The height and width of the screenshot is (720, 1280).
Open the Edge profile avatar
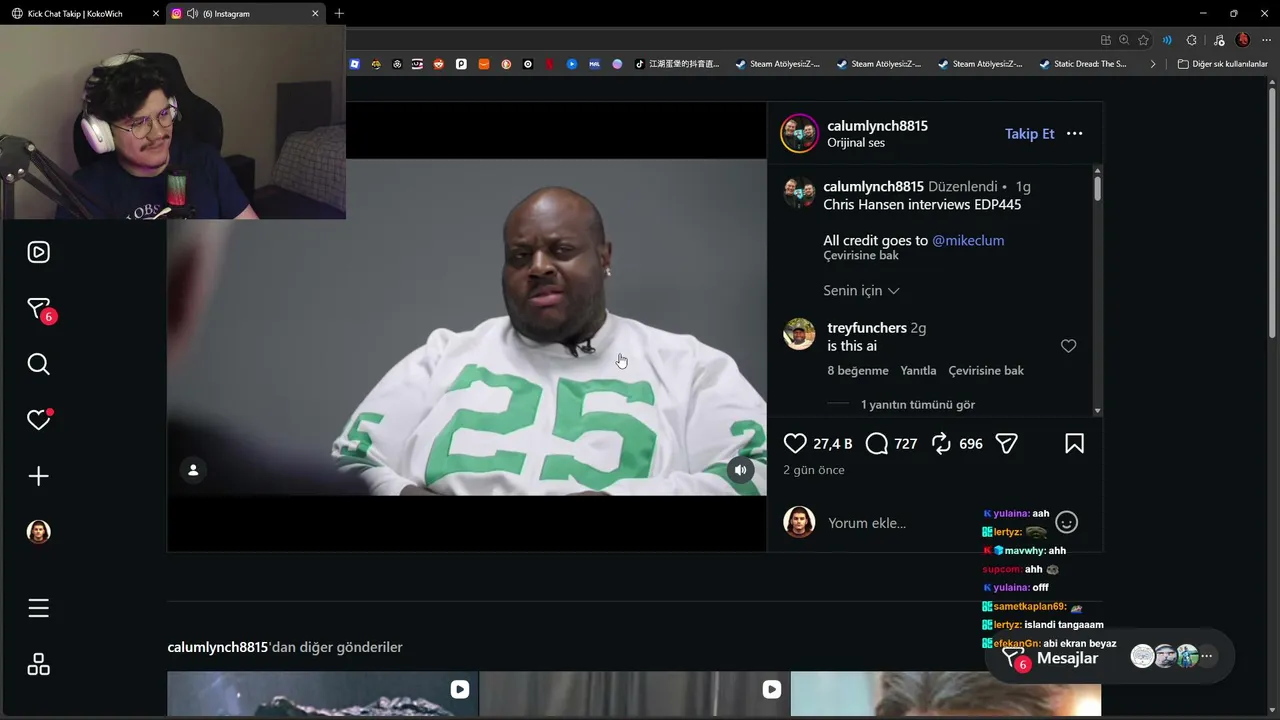pos(1243,40)
